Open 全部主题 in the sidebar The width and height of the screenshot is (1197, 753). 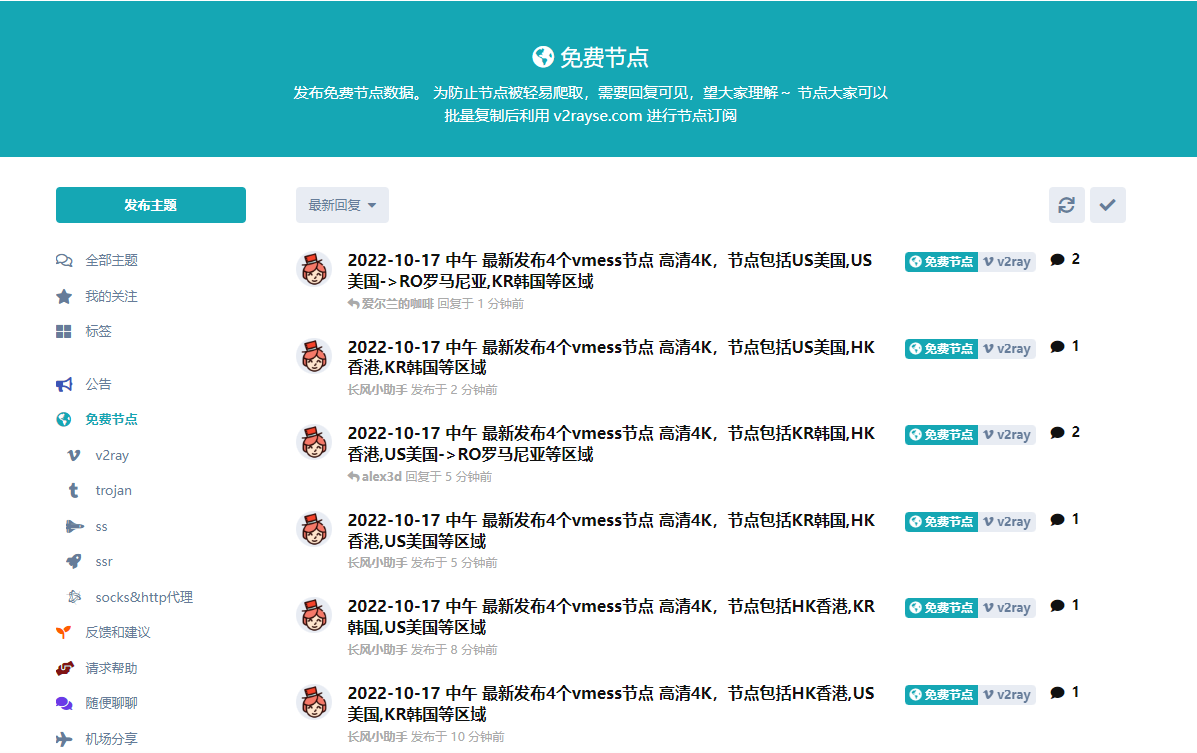[x=111, y=260]
